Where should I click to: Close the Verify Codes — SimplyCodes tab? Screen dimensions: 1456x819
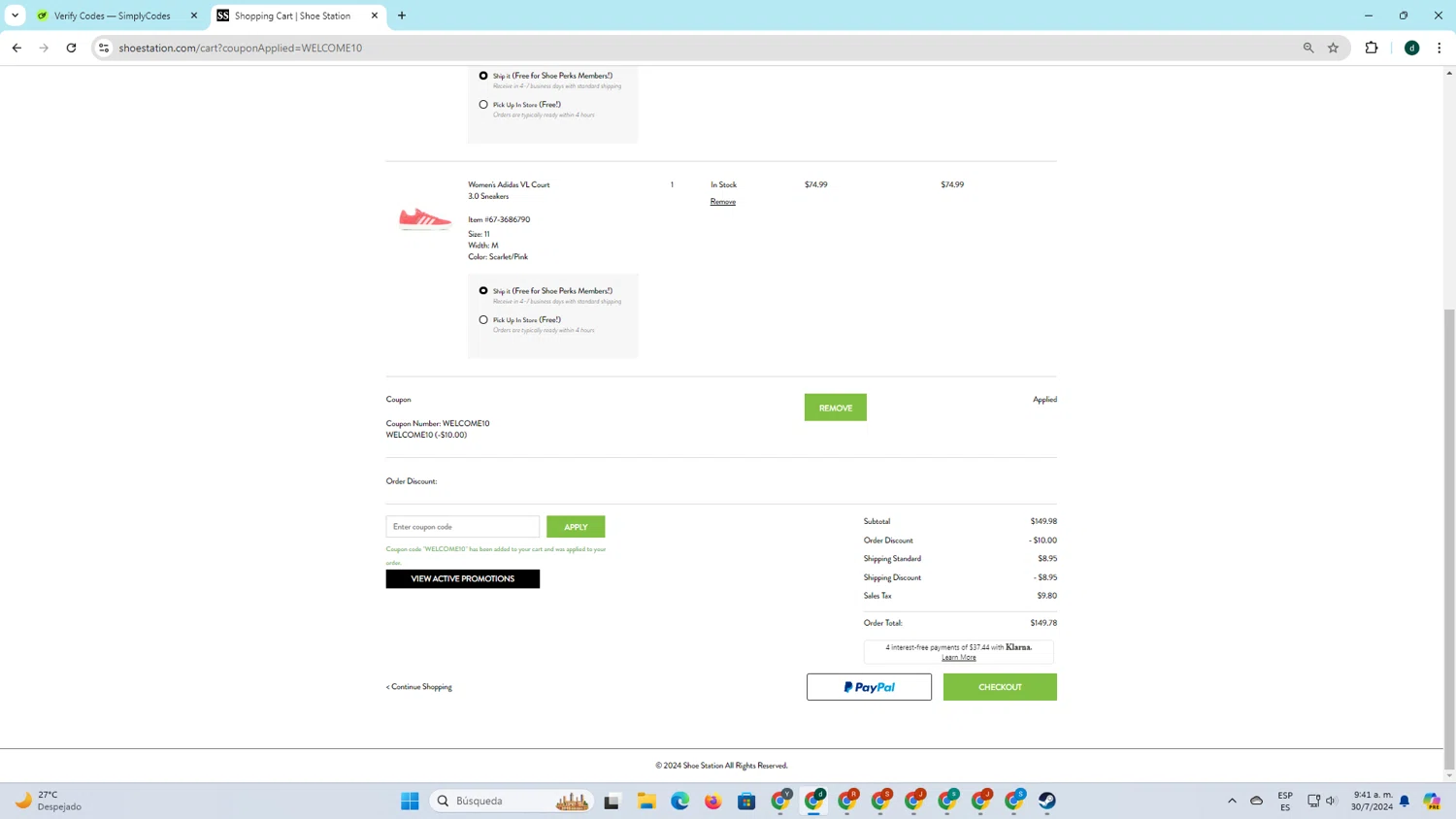[x=194, y=16]
